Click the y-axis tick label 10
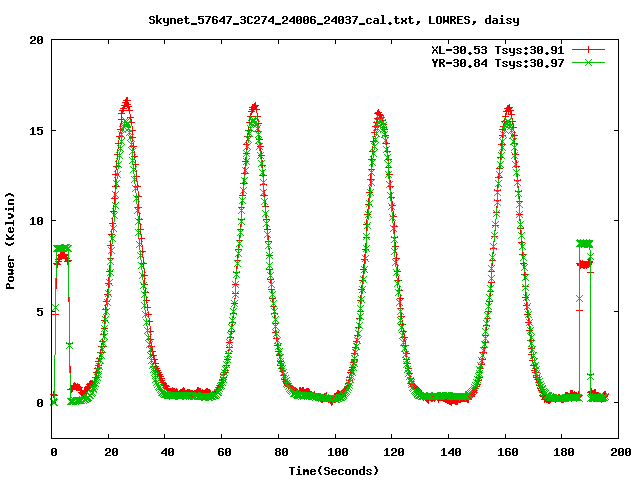The width and height of the screenshot is (640, 480). tap(36, 221)
